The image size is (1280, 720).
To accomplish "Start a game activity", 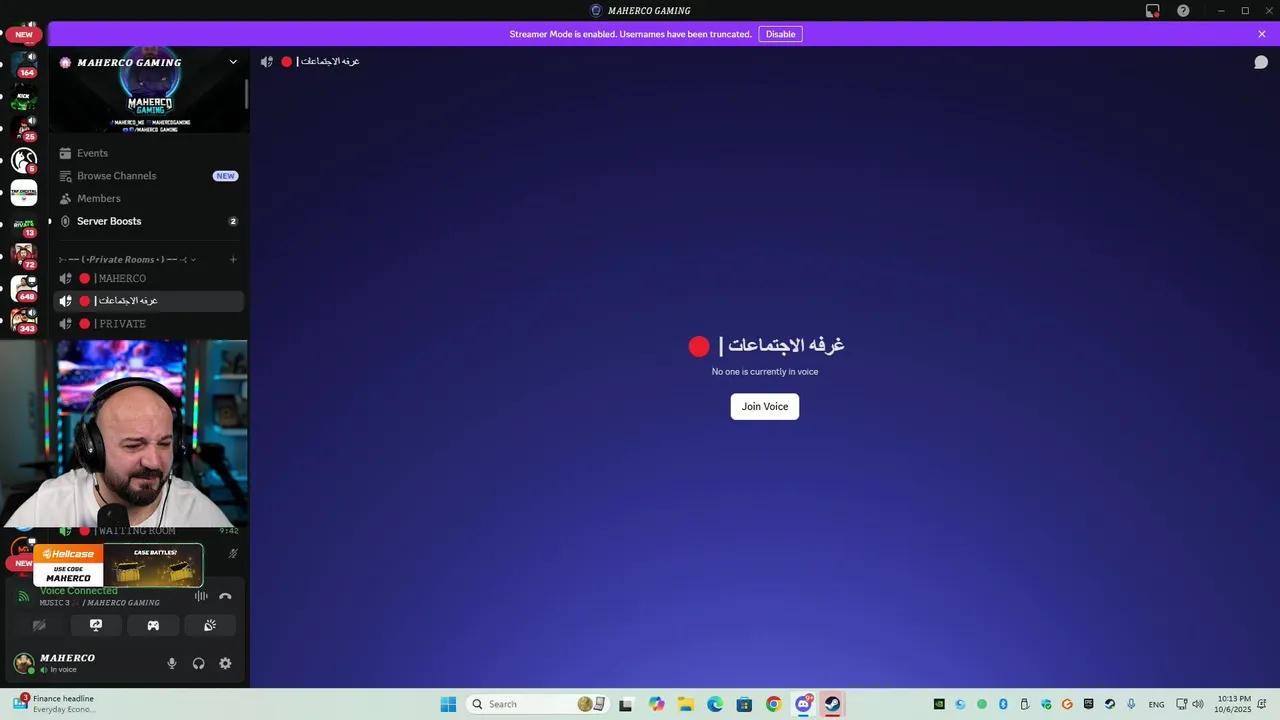I will point(153,625).
